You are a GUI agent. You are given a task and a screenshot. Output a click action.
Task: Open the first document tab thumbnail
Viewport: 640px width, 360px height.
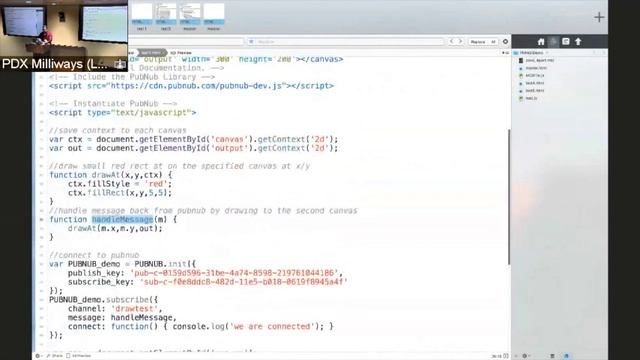[142, 17]
